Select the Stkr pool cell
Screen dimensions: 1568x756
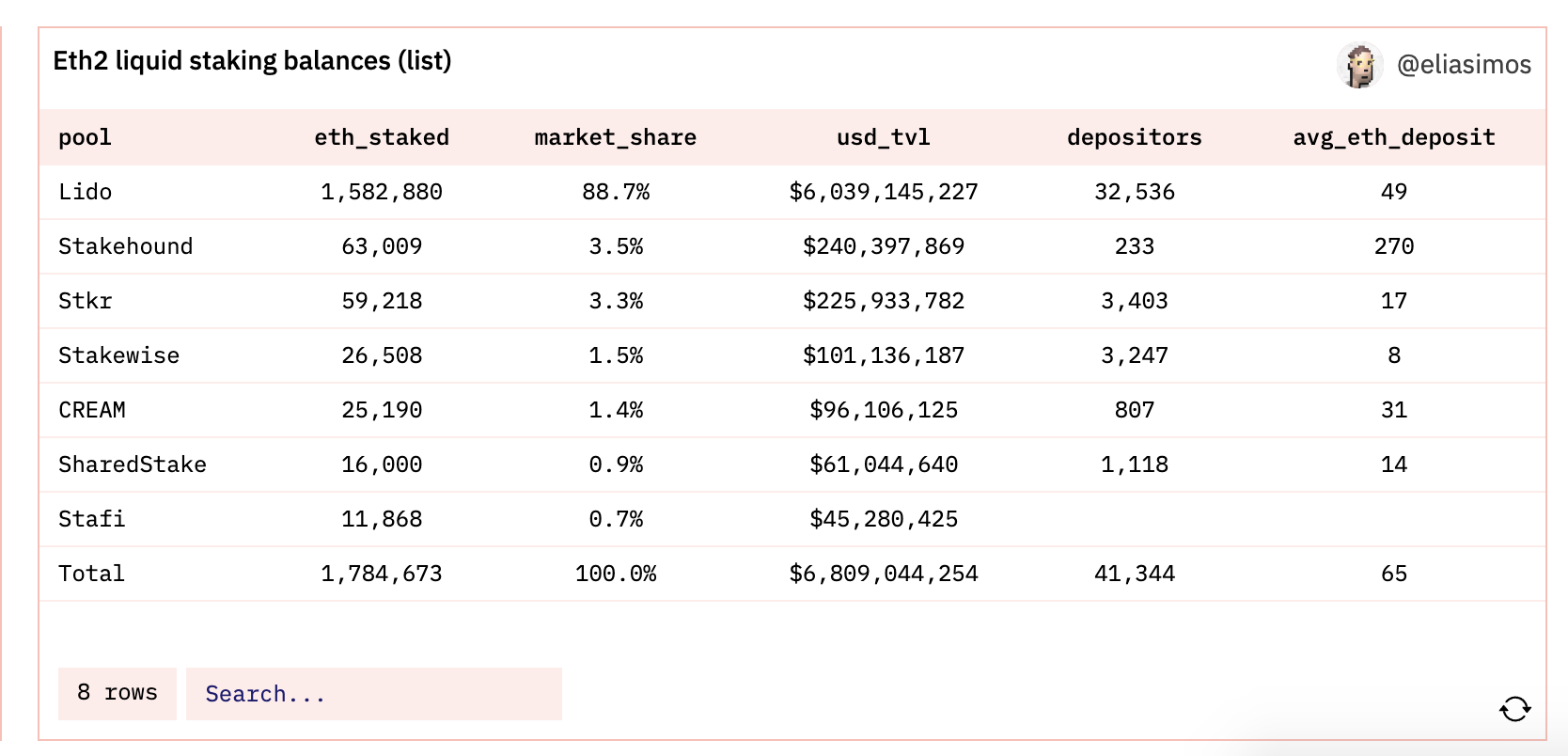point(85,301)
